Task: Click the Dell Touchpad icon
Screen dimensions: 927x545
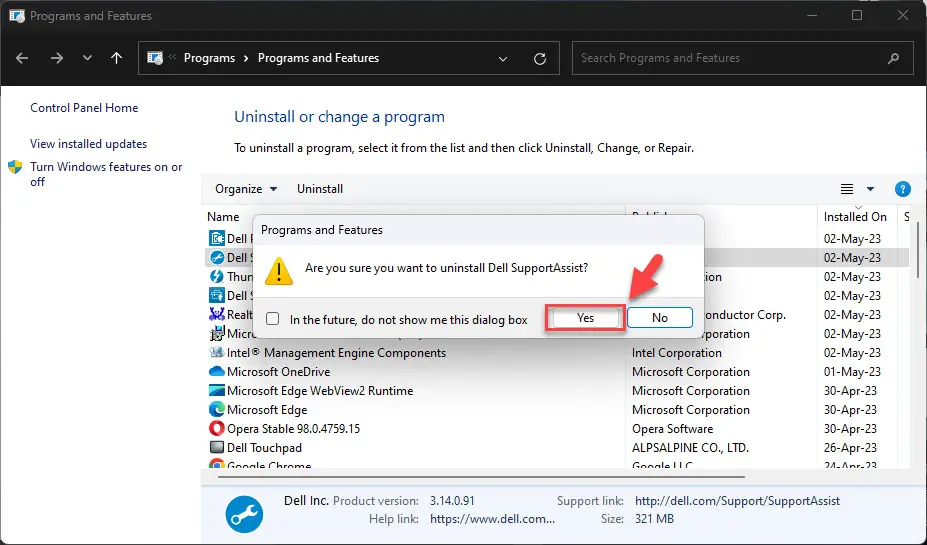Action: point(216,447)
